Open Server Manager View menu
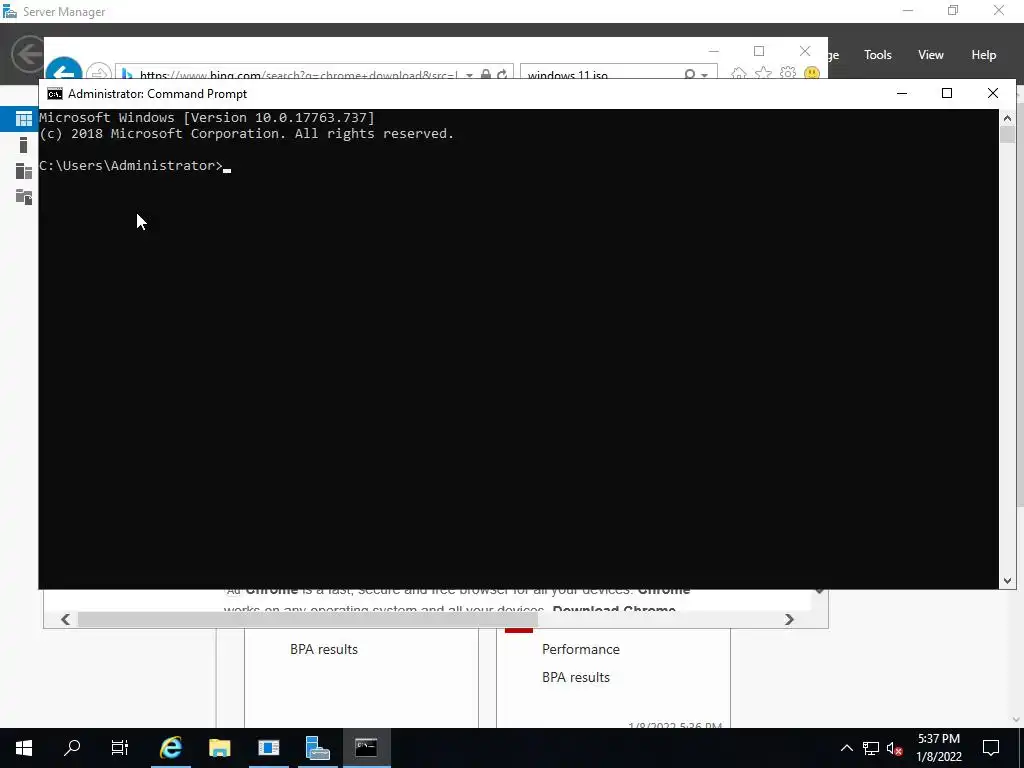The image size is (1024, 768). pyautogui.click(x=931, y=55)
